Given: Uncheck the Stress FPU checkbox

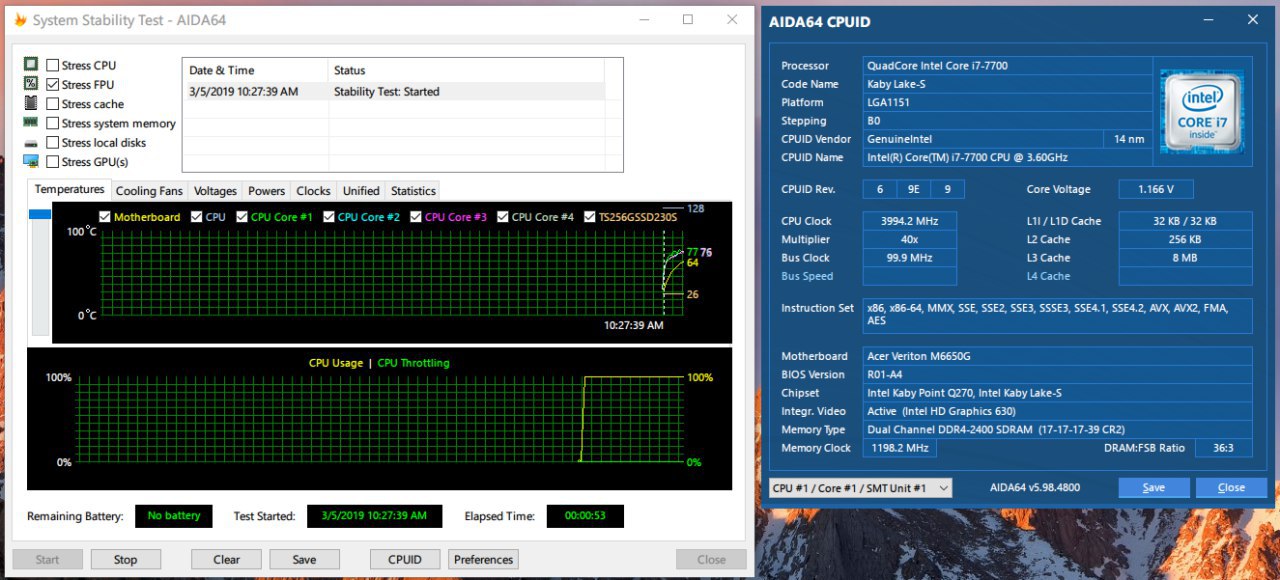Looking at the screenshot, I should [x=53, y=85].
